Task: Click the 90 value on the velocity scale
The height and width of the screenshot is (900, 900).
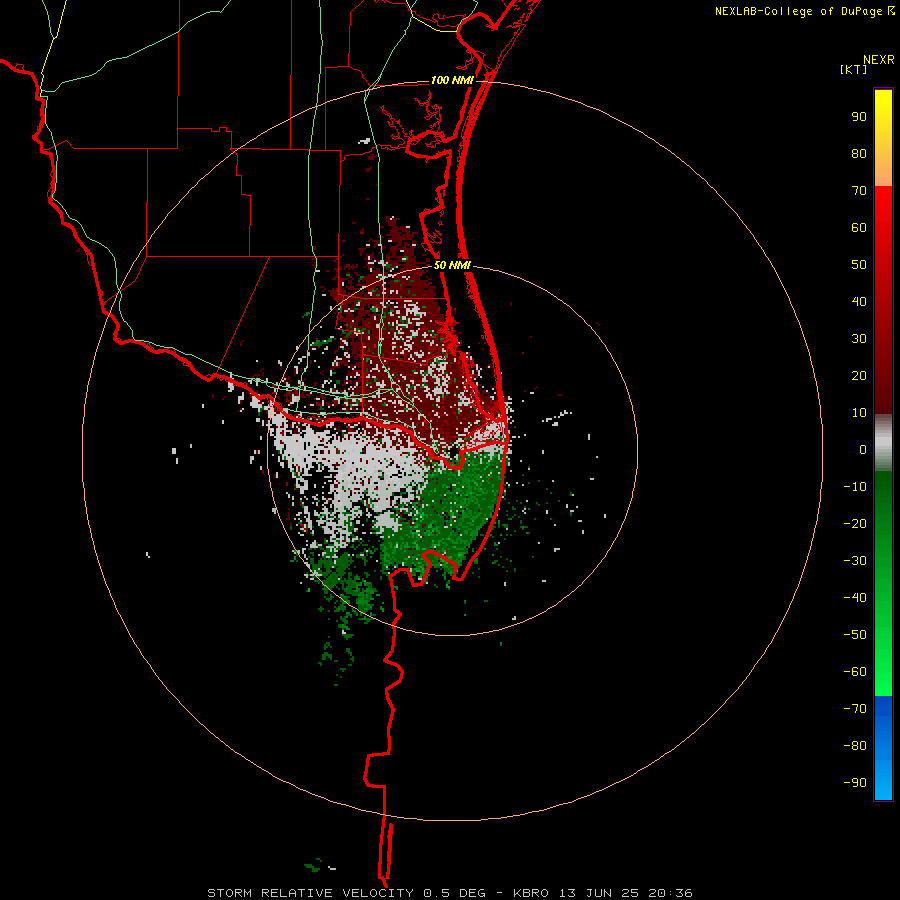Action: coord(859,117)
